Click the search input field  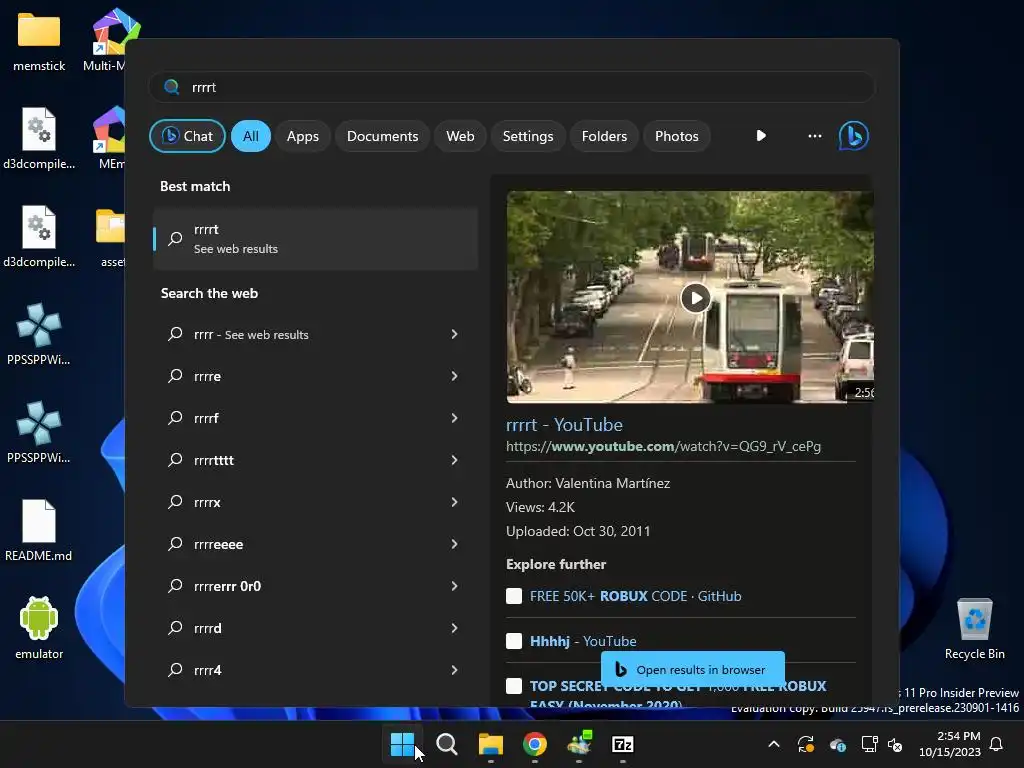click(x=511, y=87)
